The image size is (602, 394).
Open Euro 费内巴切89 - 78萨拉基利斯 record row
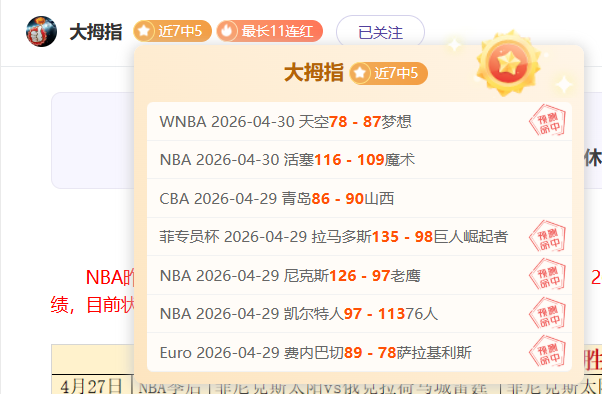tap(359, 353)
